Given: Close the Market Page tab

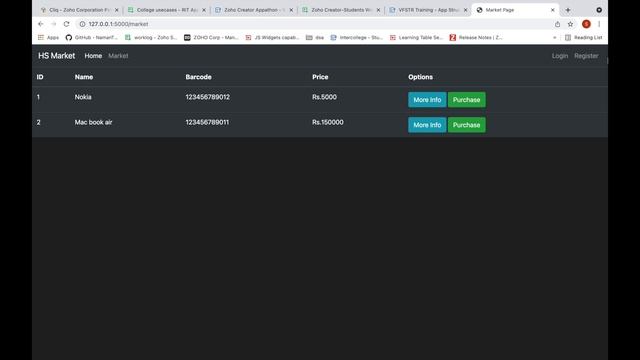Looking at the screenshot, I should (x=553, y=10).
